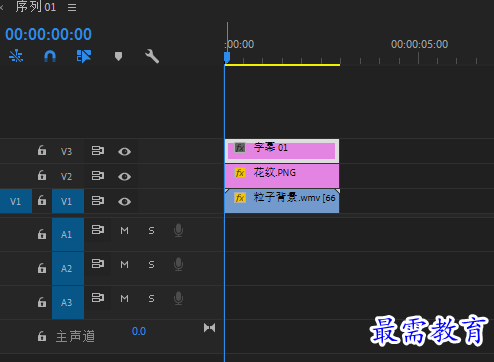Toggle sync lock for V3

98,151
